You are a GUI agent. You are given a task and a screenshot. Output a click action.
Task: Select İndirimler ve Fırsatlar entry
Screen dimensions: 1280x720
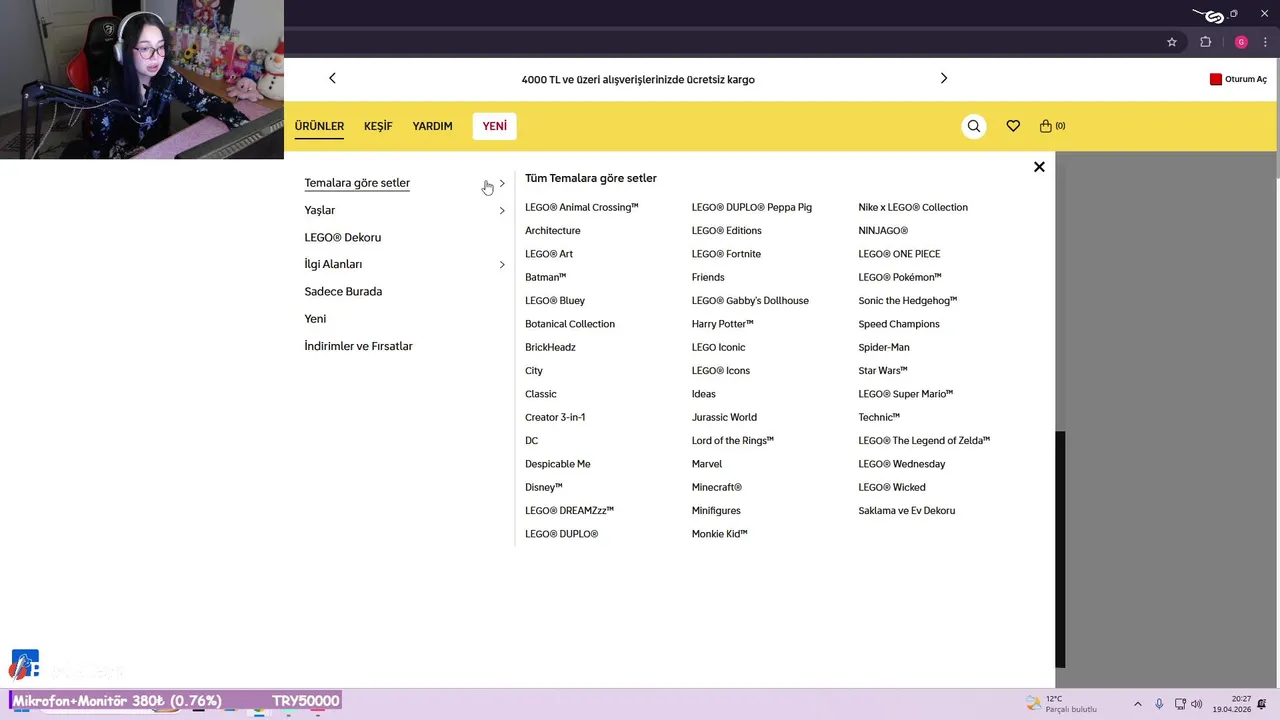(x=358, y=346)
